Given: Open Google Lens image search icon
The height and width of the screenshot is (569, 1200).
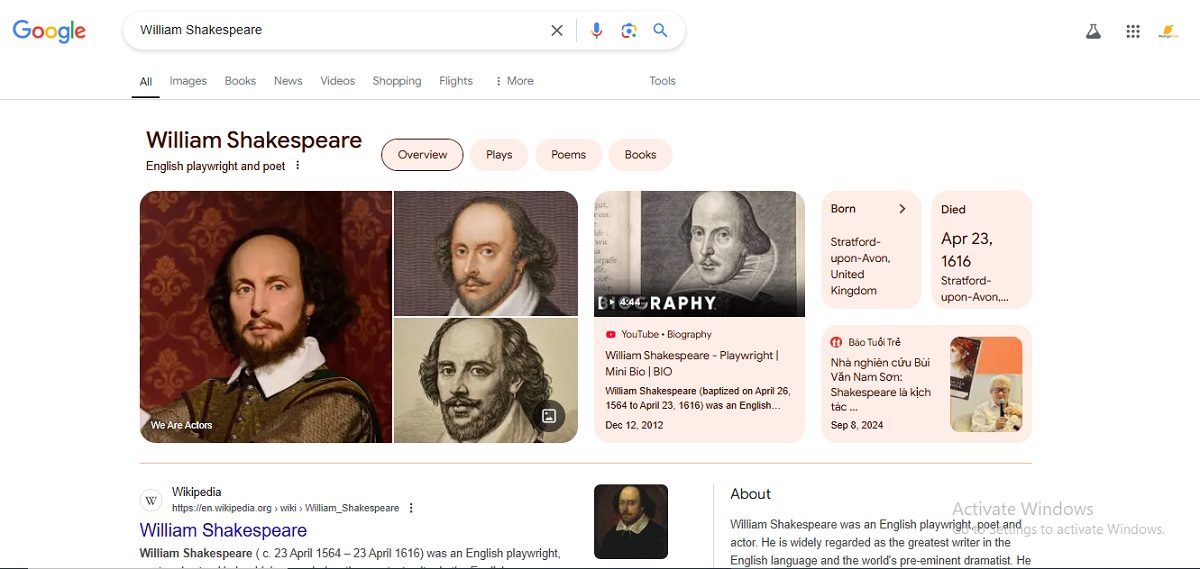Looking at the screenshot, I should [629, 30].
